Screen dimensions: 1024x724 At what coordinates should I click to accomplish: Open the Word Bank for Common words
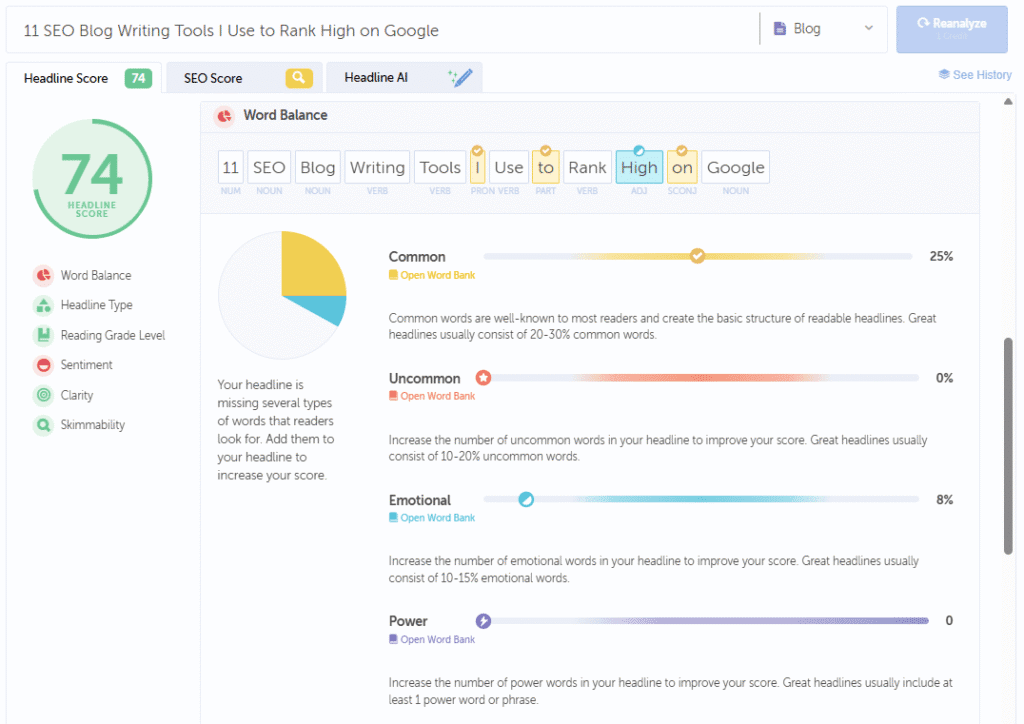click(432, 274)
